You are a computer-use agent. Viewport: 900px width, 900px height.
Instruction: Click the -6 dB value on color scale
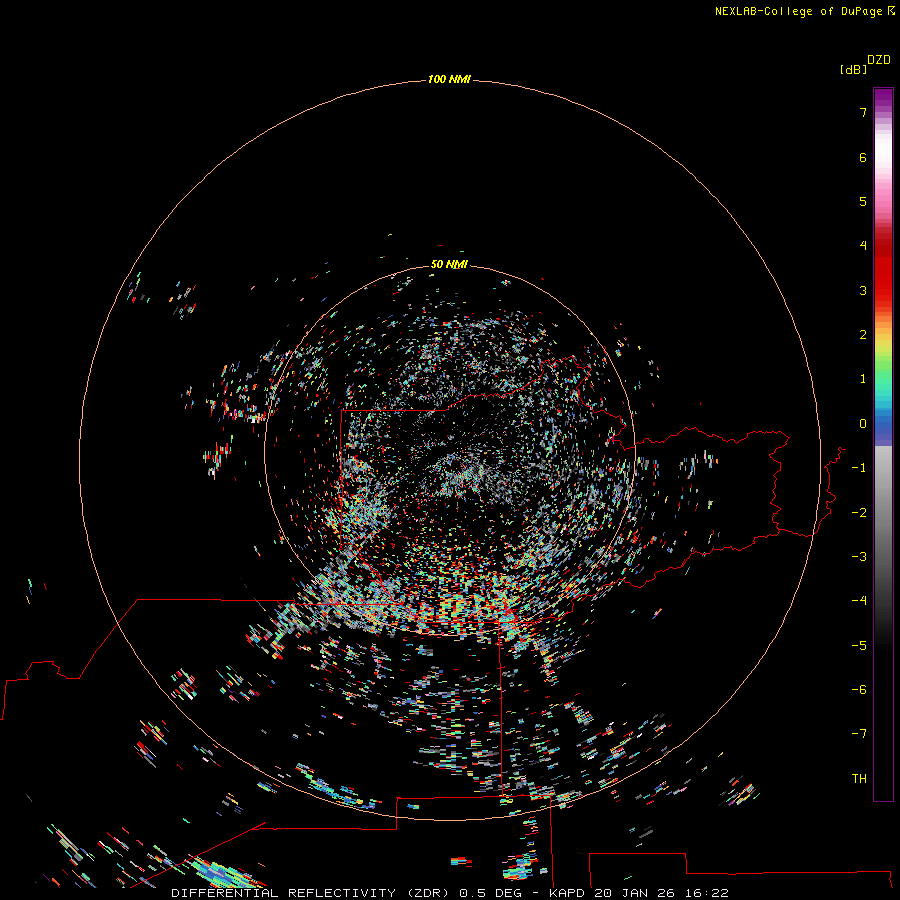(859, 690)
